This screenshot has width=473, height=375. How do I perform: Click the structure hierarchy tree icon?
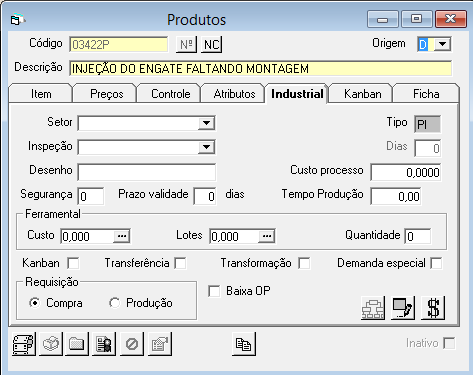click(373, 308)
